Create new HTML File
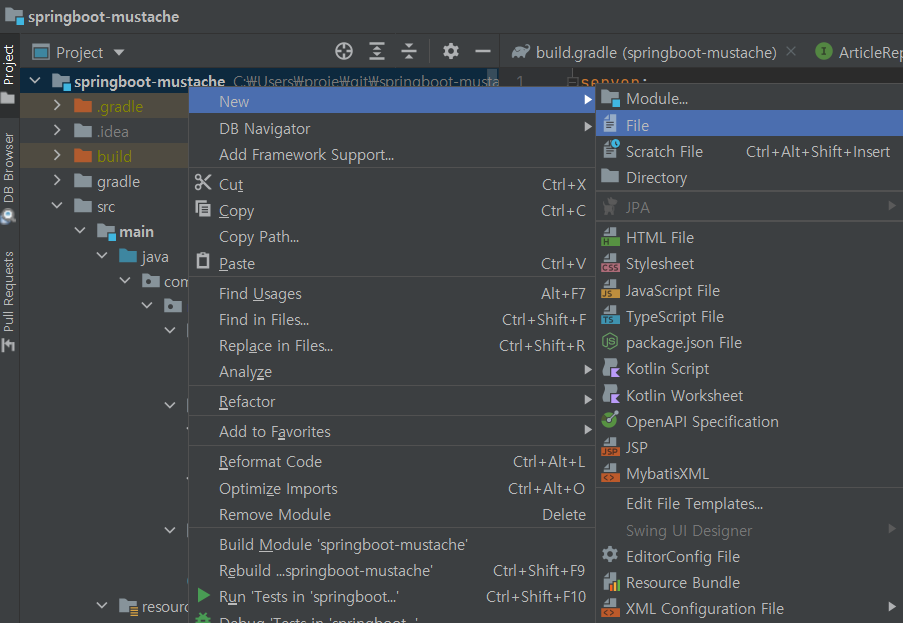 749,237
